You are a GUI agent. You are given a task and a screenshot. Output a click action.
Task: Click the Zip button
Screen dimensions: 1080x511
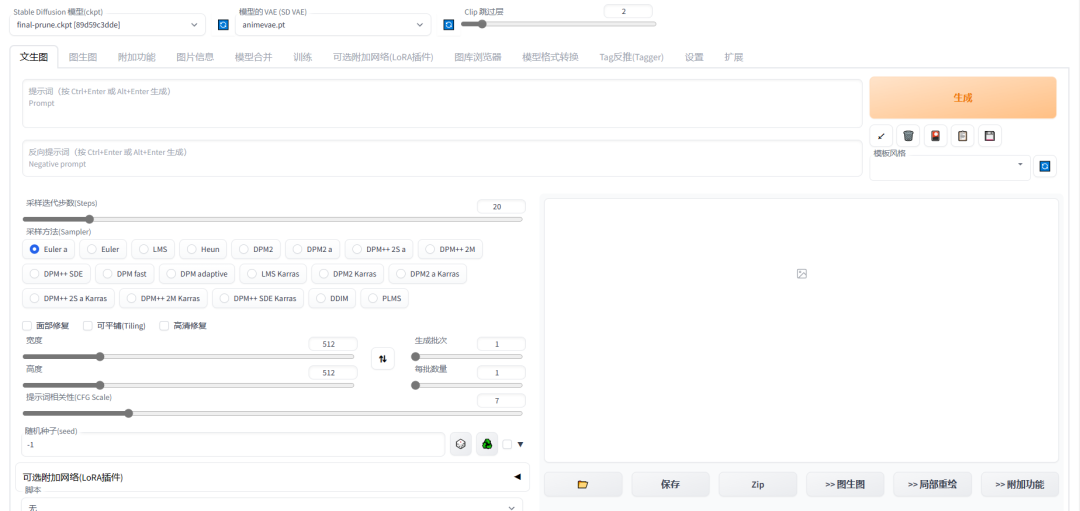pos(758,484)
